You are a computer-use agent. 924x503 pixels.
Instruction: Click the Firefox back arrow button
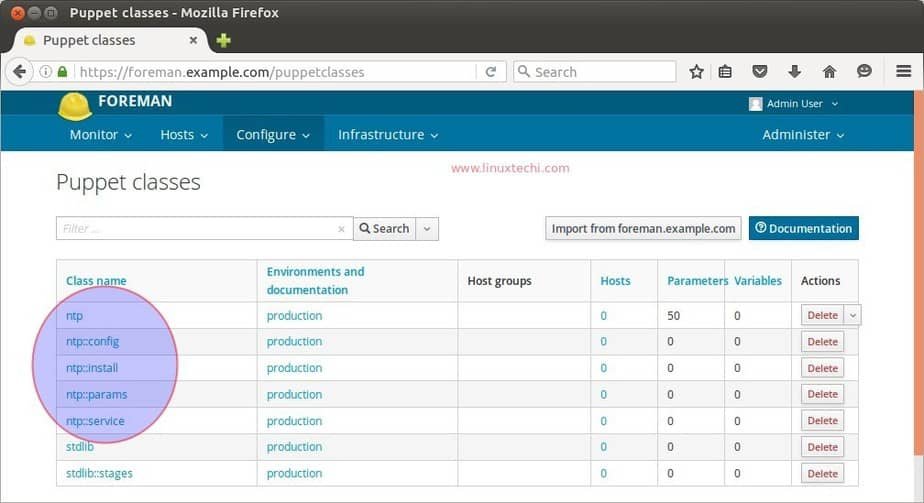point(19,72)
